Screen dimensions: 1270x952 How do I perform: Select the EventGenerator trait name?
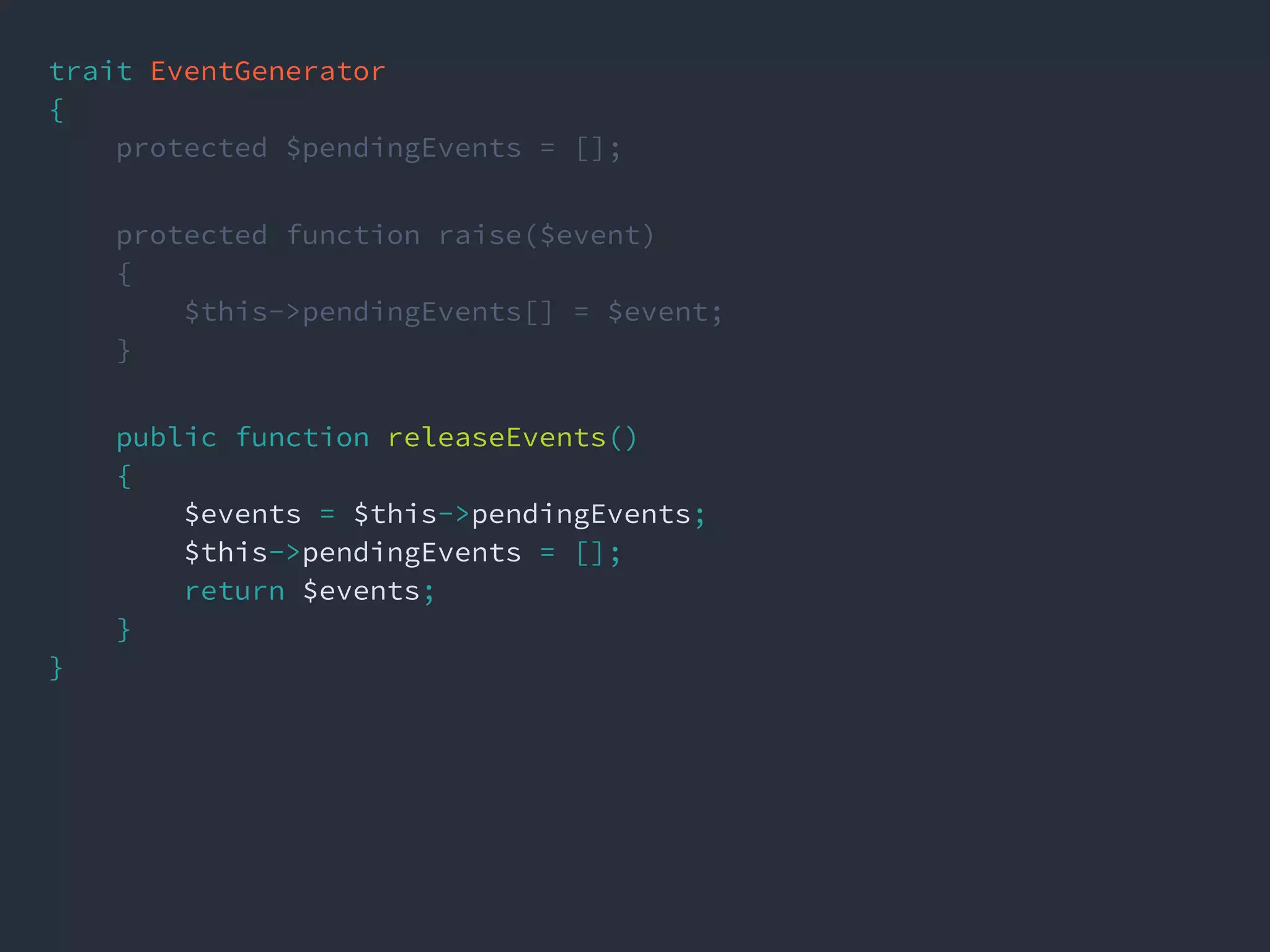(268, 71)
